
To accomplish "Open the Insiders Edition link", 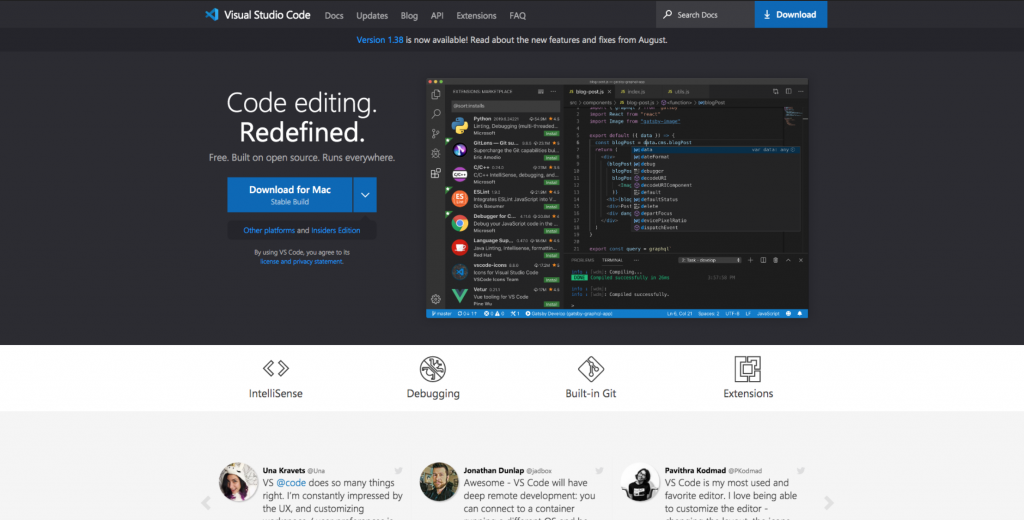I will pos(336,231).
